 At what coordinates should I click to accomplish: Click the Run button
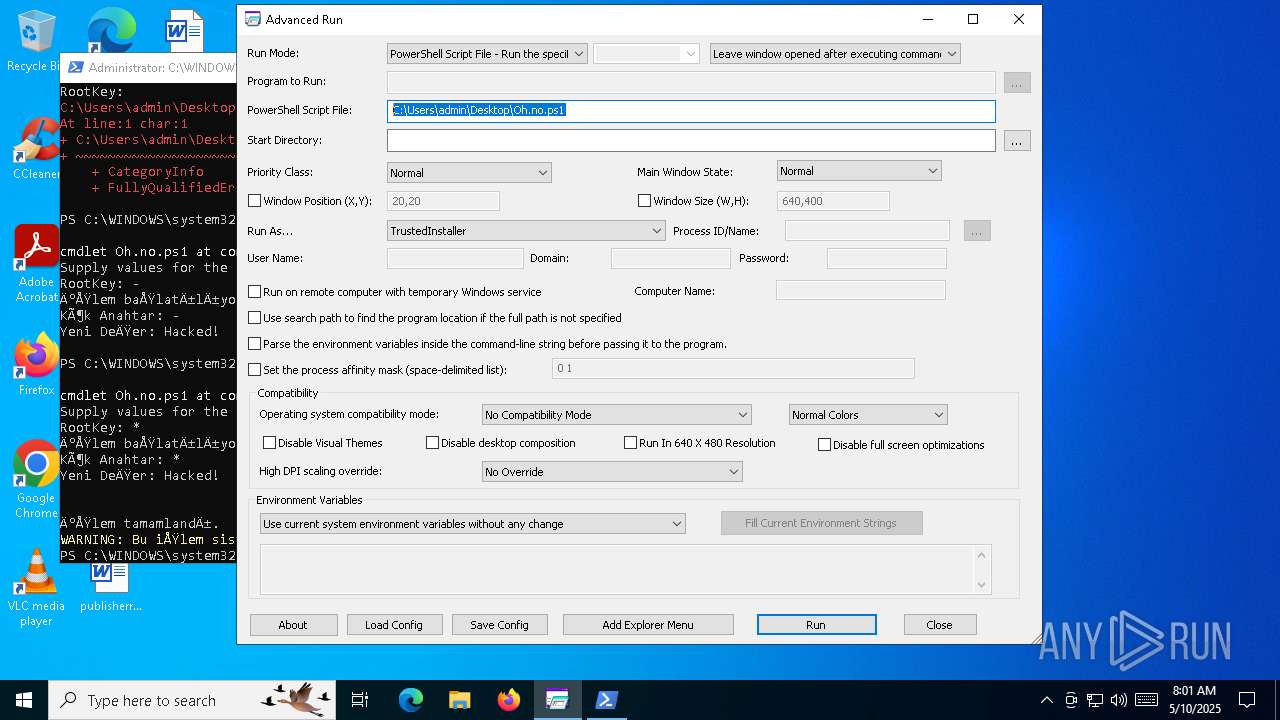tap(816, 625)
